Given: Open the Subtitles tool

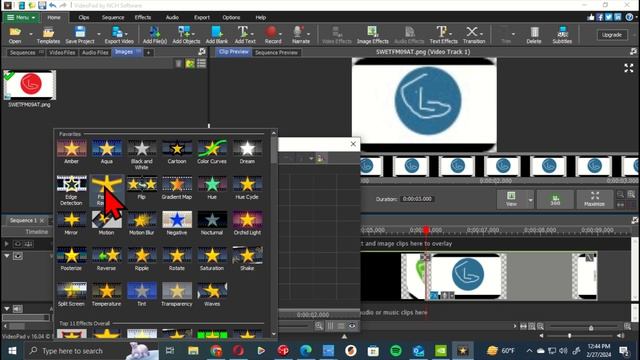Looking at the screenshot, I should click(x=562, y=35).
